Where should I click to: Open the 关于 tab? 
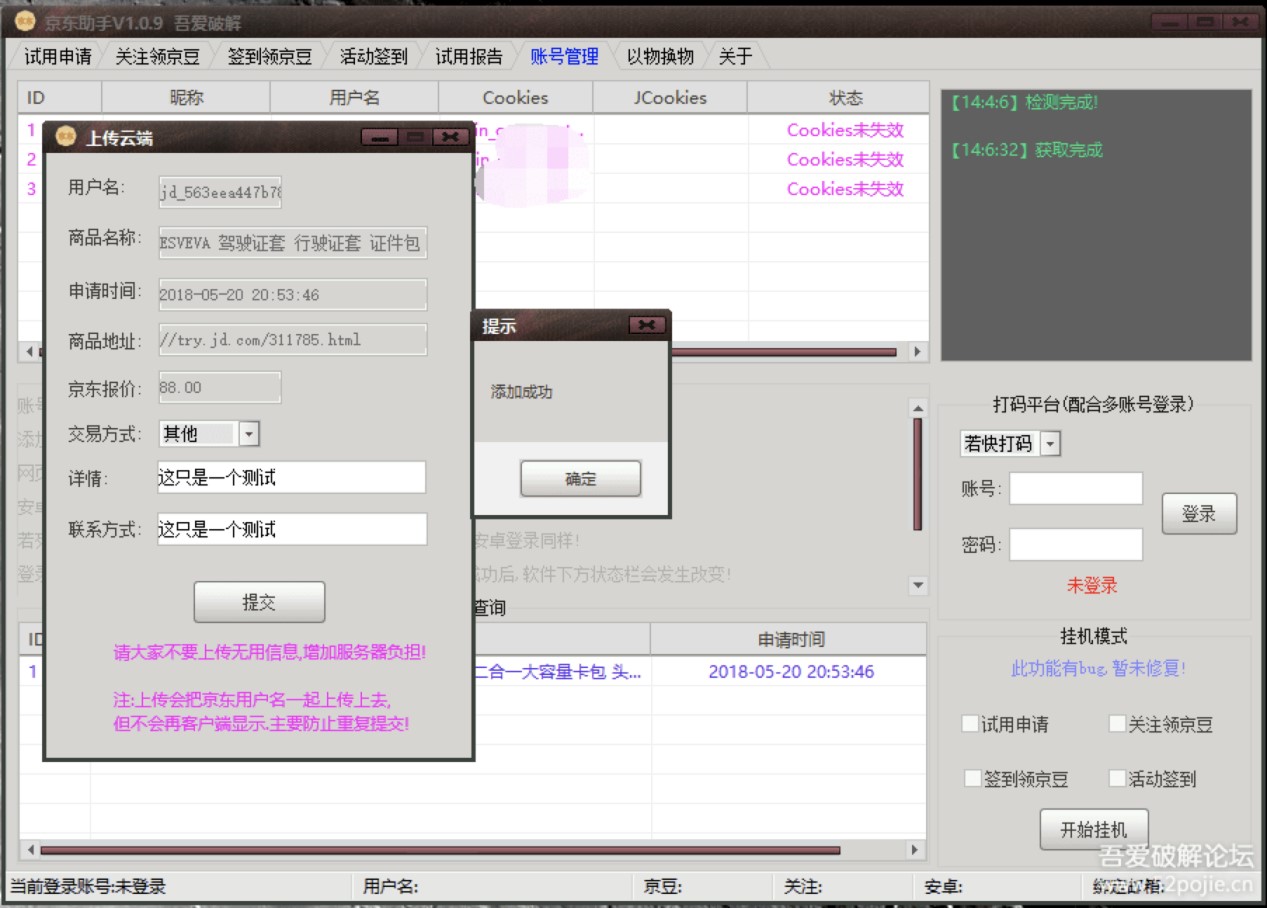click(x=736, y=57)
